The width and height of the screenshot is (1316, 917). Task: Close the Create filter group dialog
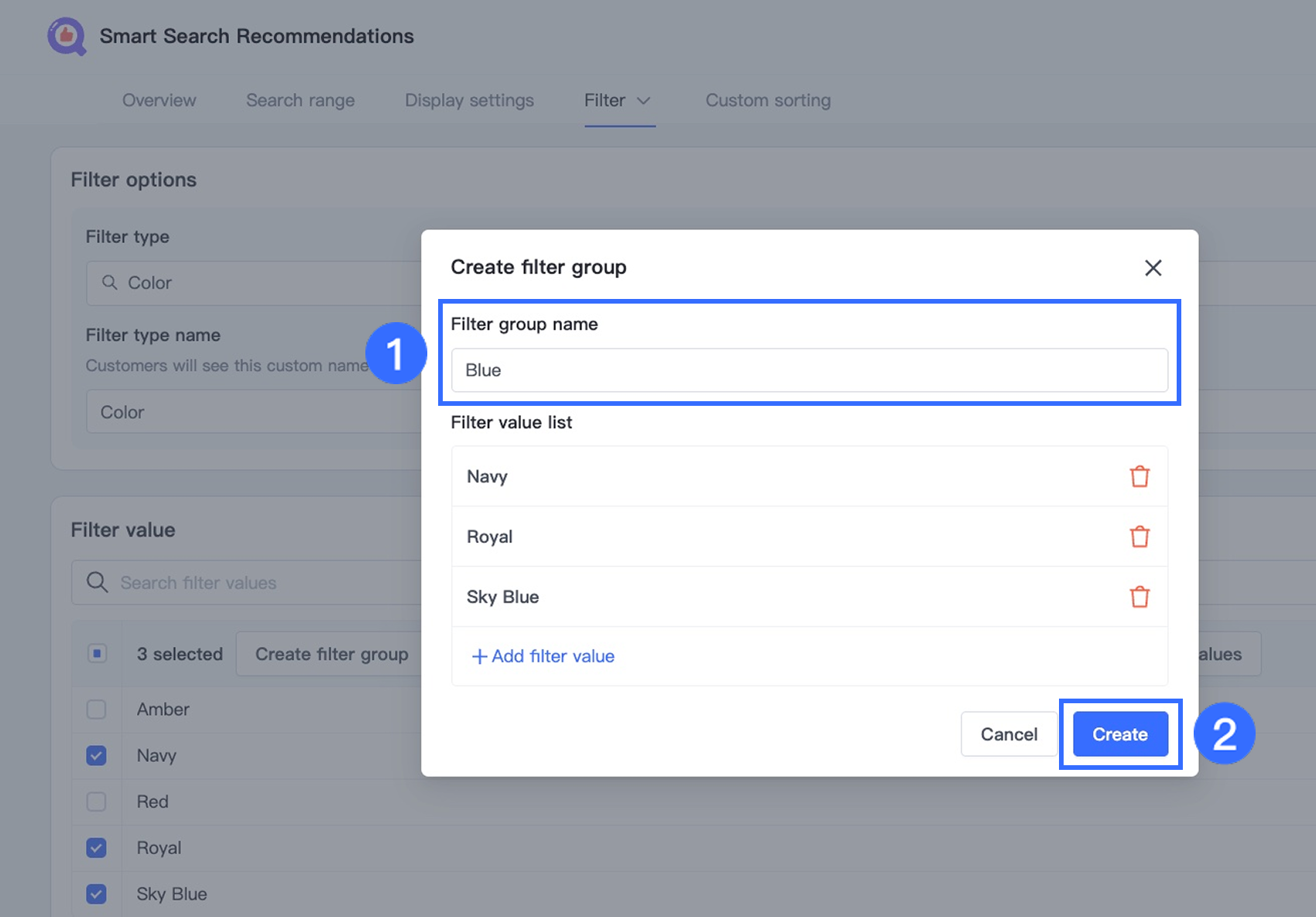(1153, 268)
